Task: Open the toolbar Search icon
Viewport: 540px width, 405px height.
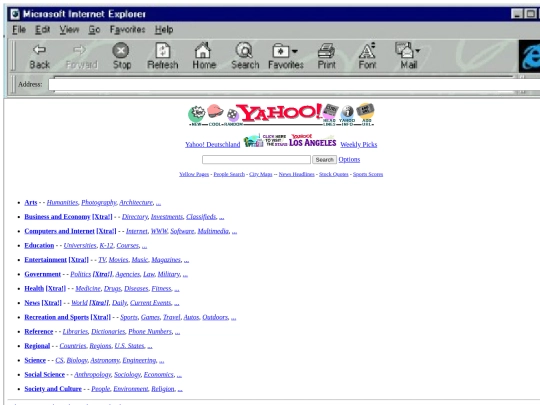Action: [x=245, y=56]
